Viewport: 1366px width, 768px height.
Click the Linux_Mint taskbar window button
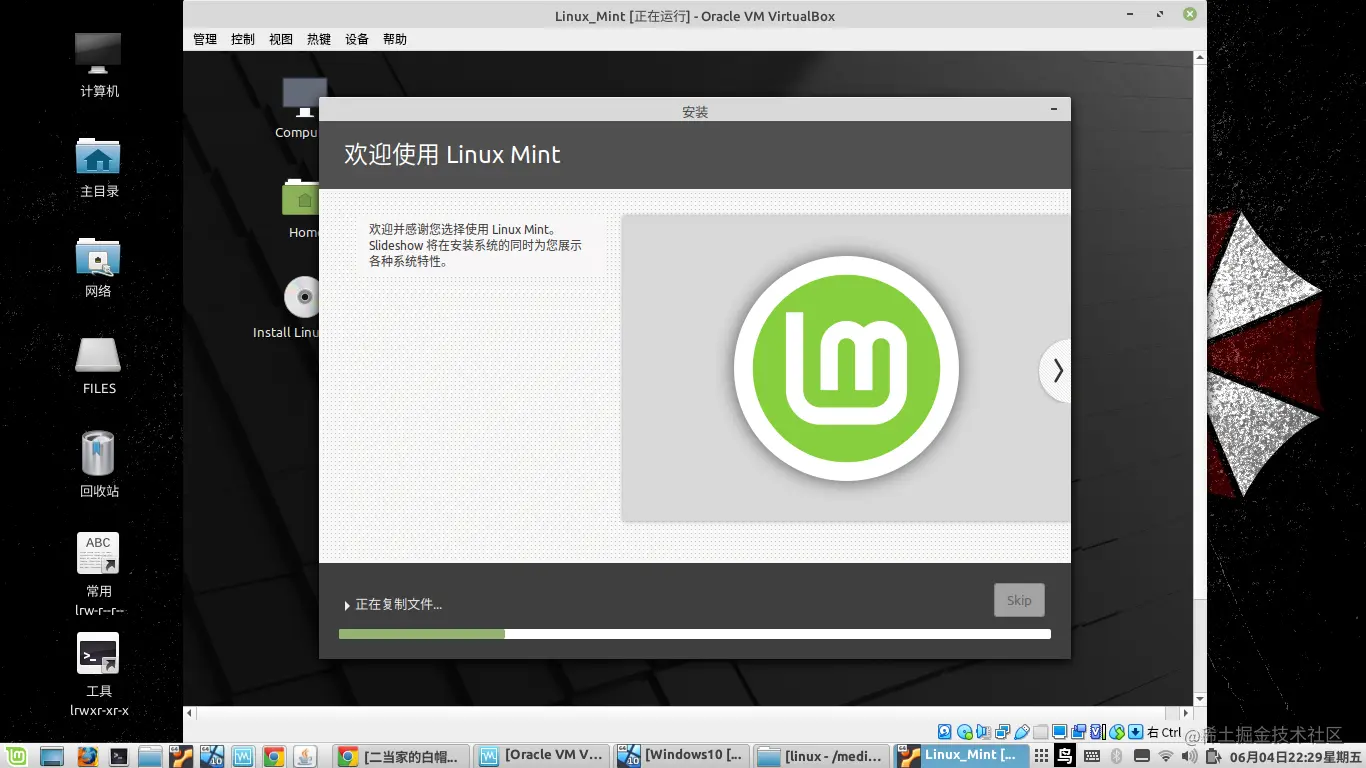tap(960, 756)
